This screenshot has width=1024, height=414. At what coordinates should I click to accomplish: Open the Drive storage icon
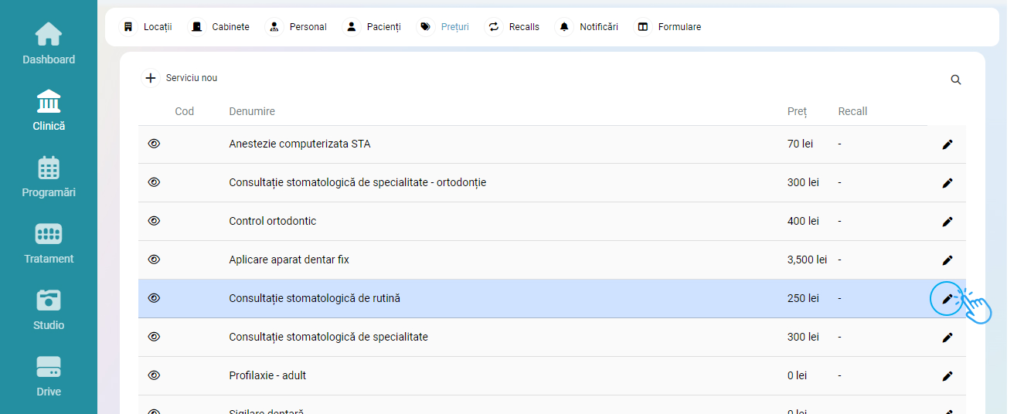pyautogui.click(x=48, y=367)
